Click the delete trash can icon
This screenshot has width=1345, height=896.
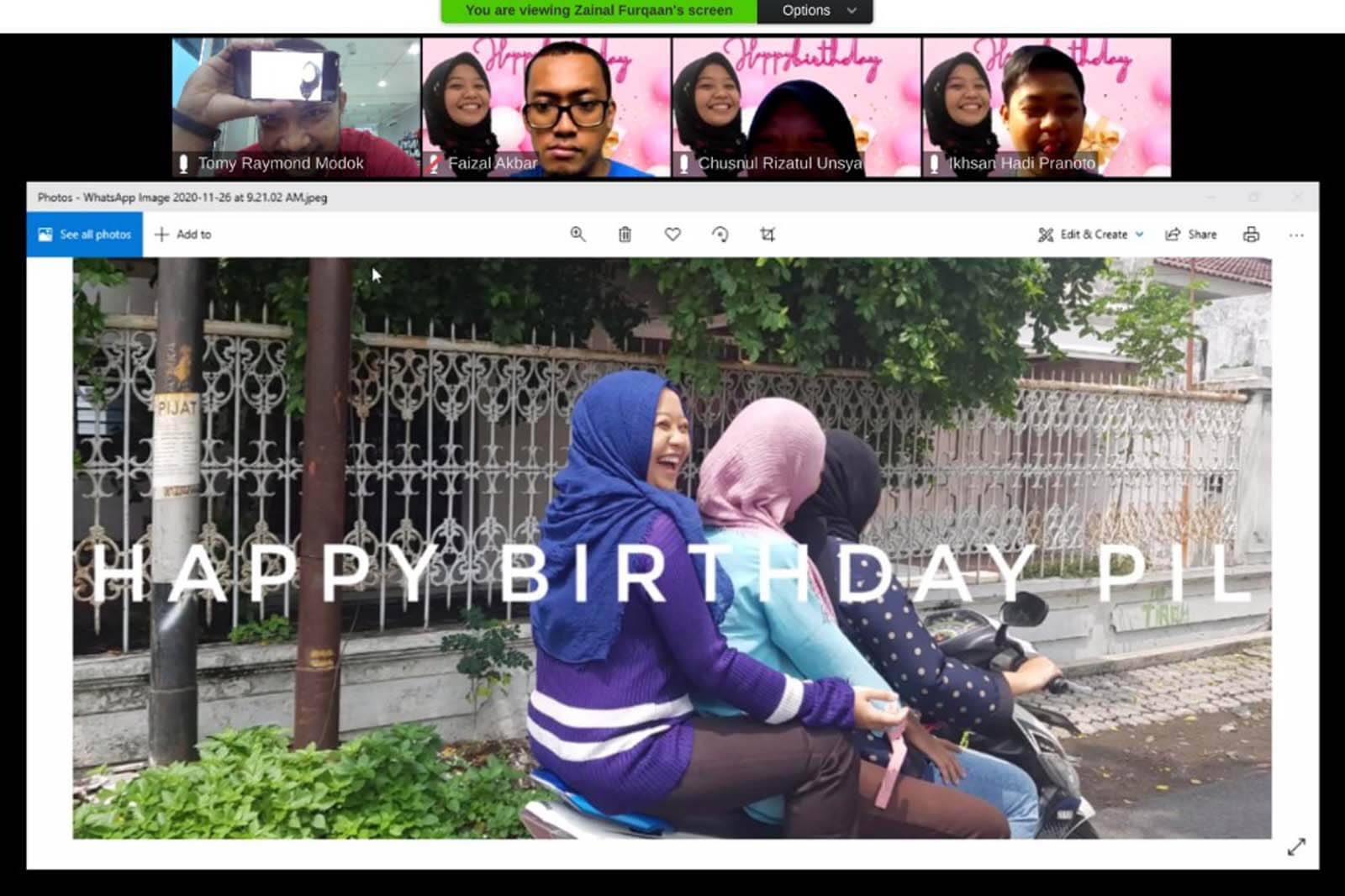(x=625, y=235)
